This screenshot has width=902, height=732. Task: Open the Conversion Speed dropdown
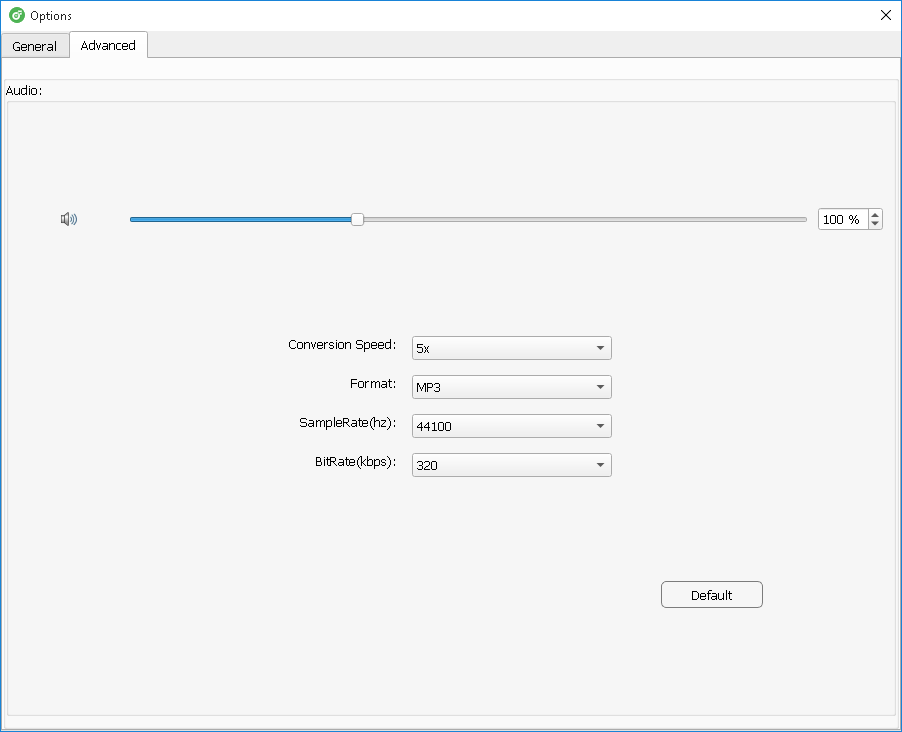tap(511, 348)
